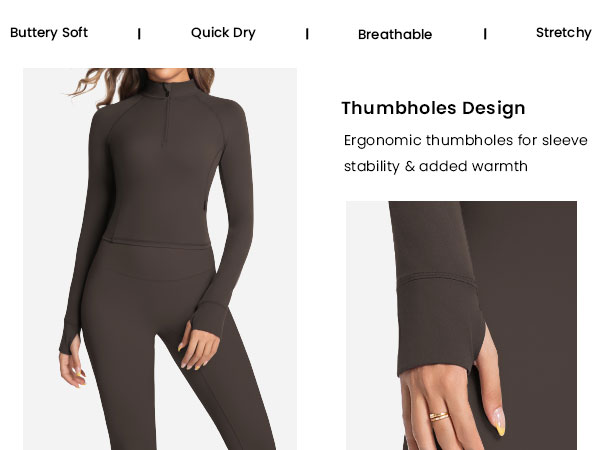Click the divider between Quick Dry and Breathable
Screen dimensions: 600x450
[x=307, y=34]
